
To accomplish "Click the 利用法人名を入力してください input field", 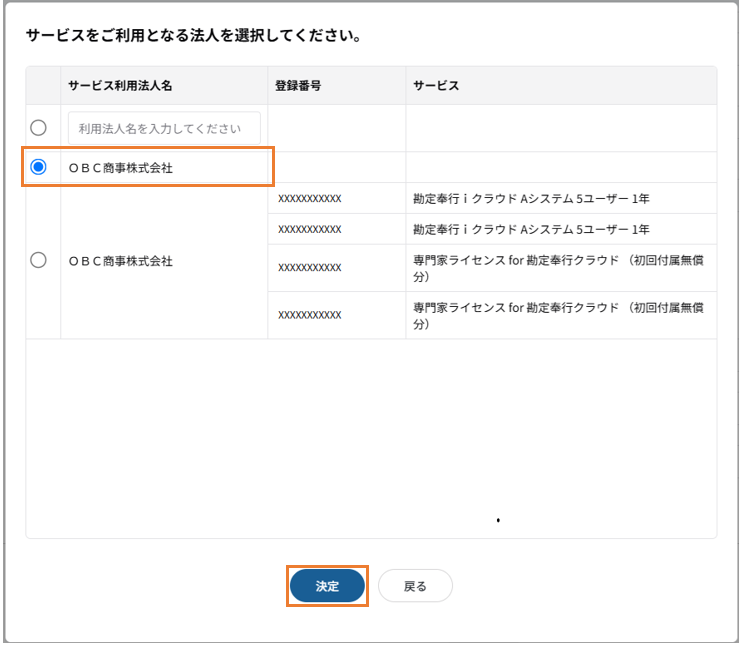I will click(x=164, y=128).
